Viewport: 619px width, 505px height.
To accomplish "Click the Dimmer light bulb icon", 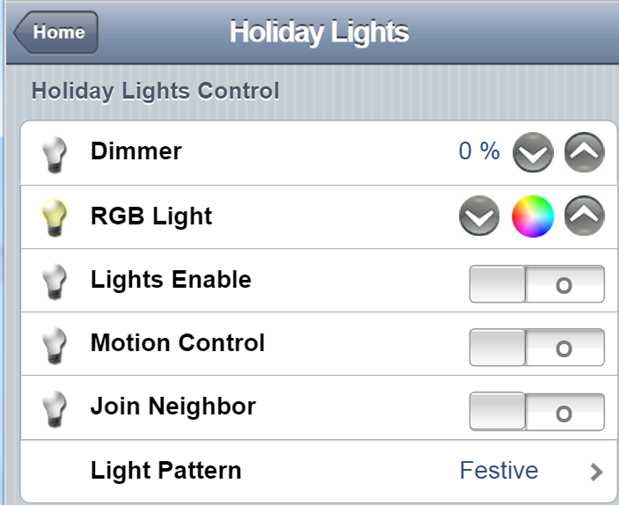I will click(54, 154).
